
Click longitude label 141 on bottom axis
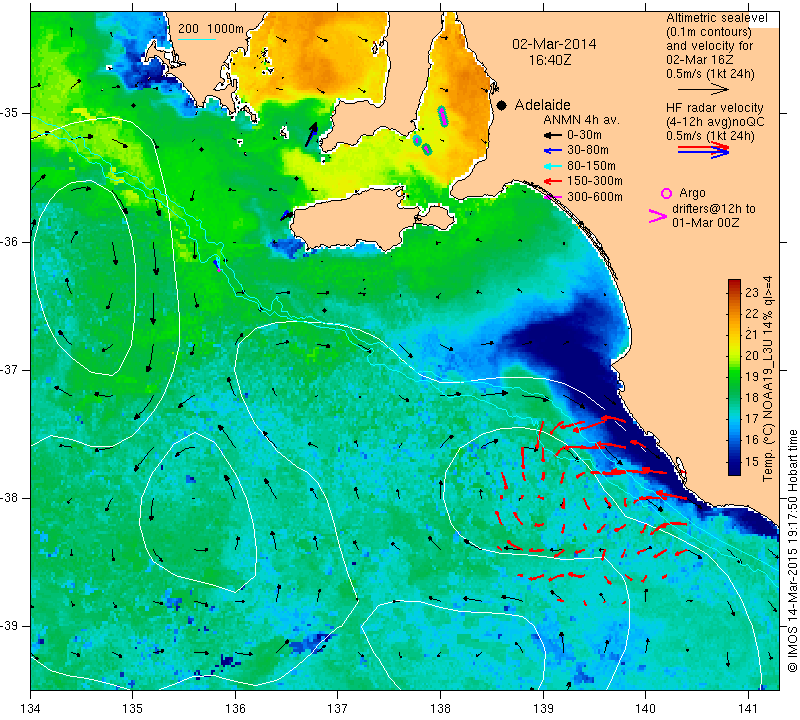[748, 709]
